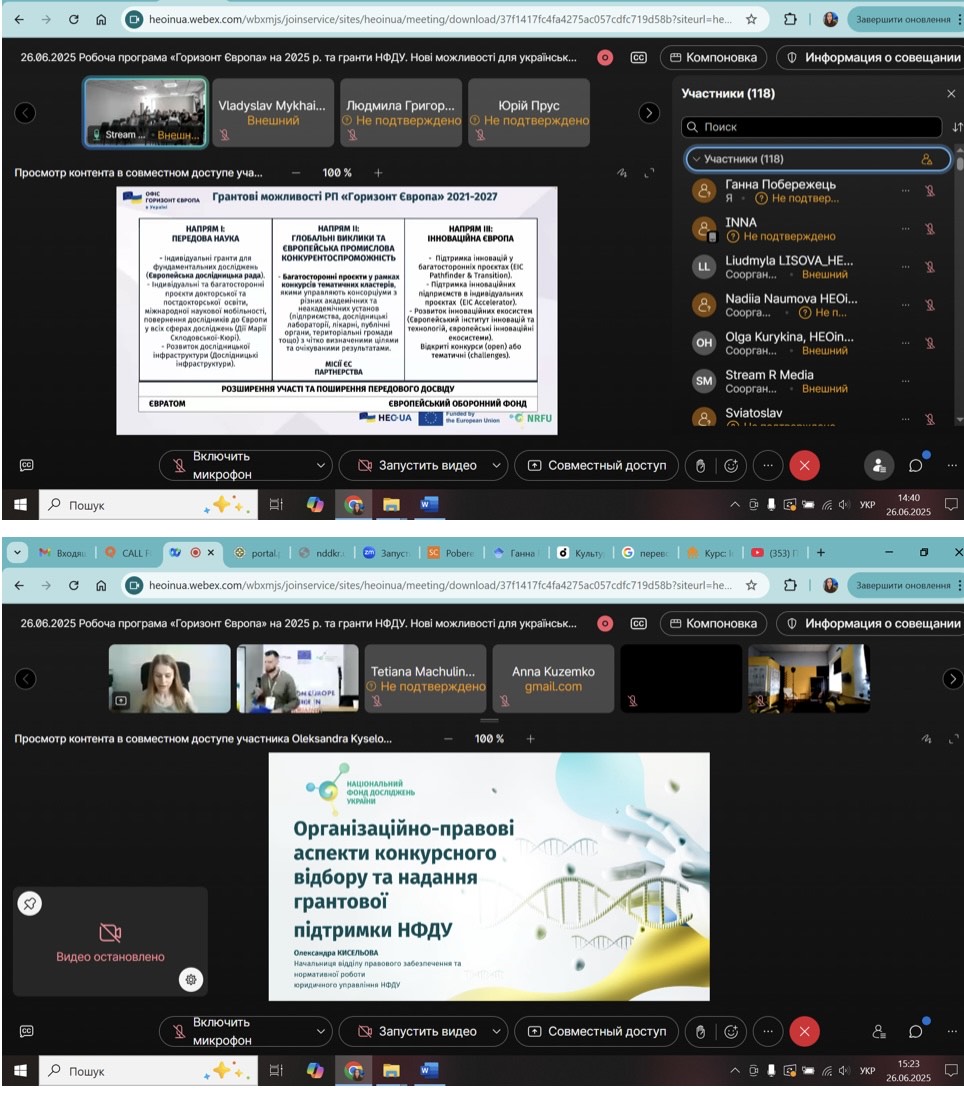Click Совместный доступ in the 15:23 window

(x=596, y=1032)
